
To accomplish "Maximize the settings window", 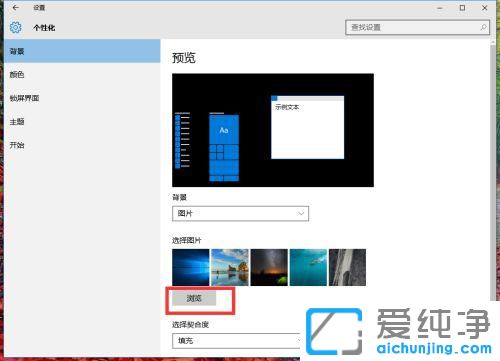I will point(462,8).
